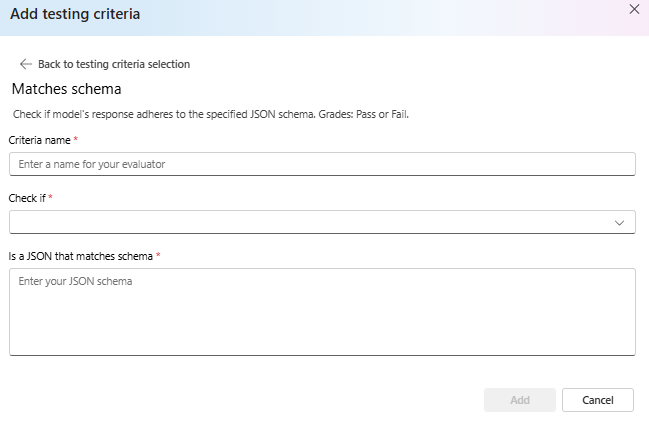
Task: Click the Criteria name label
Action: tap(39, 140)
